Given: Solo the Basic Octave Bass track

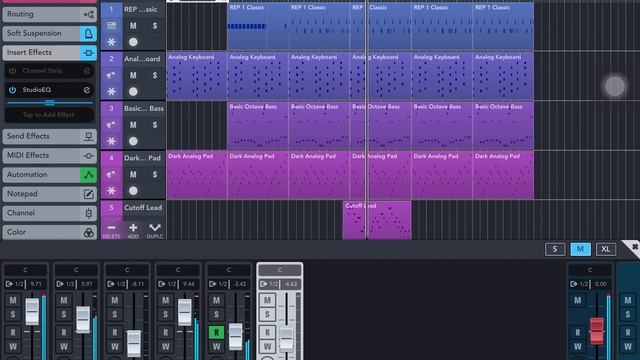Looking at the screenshot, I should [x=155, y=125].
